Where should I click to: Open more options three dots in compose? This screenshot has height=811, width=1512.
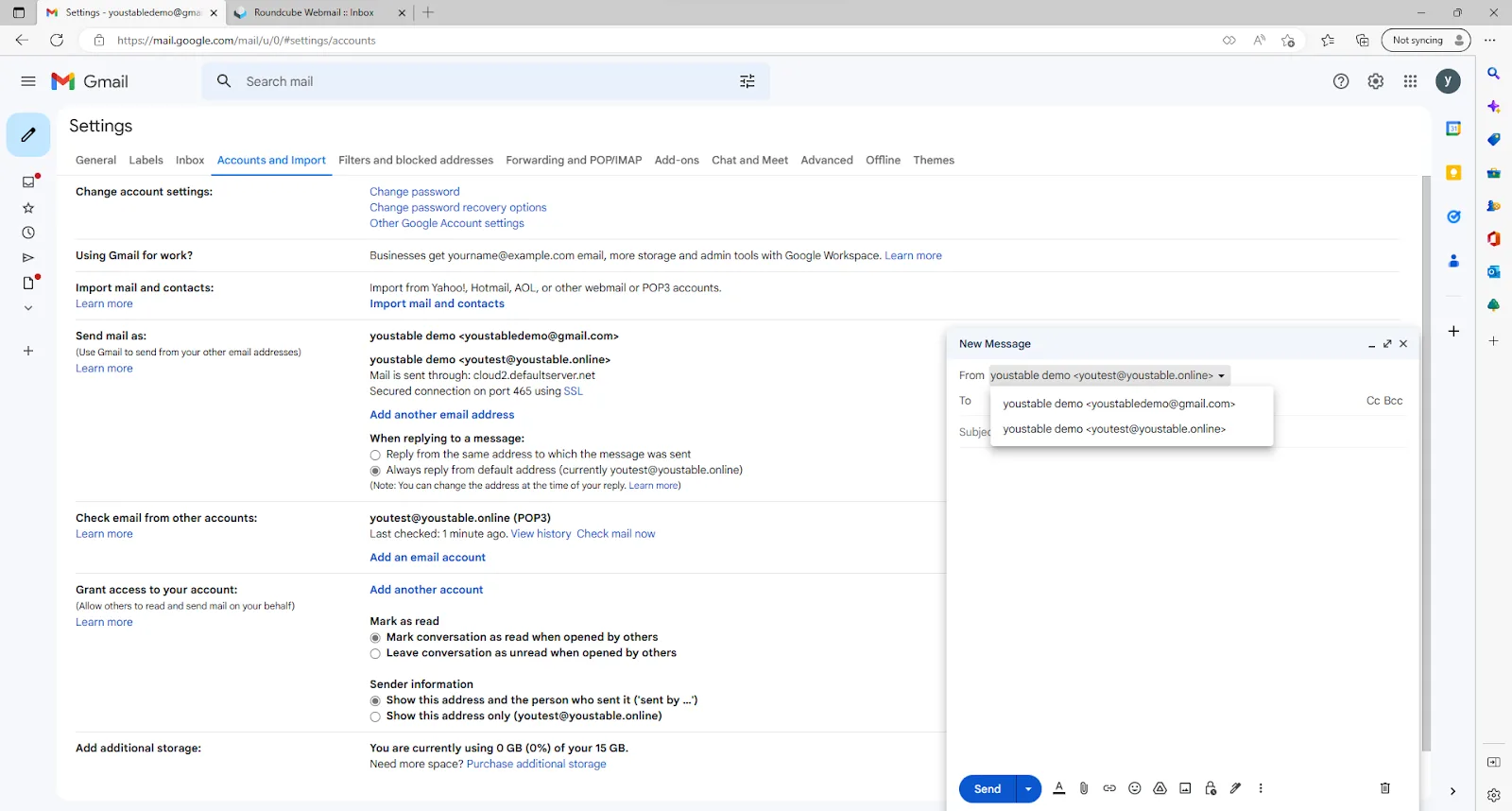coord(1261,788)
